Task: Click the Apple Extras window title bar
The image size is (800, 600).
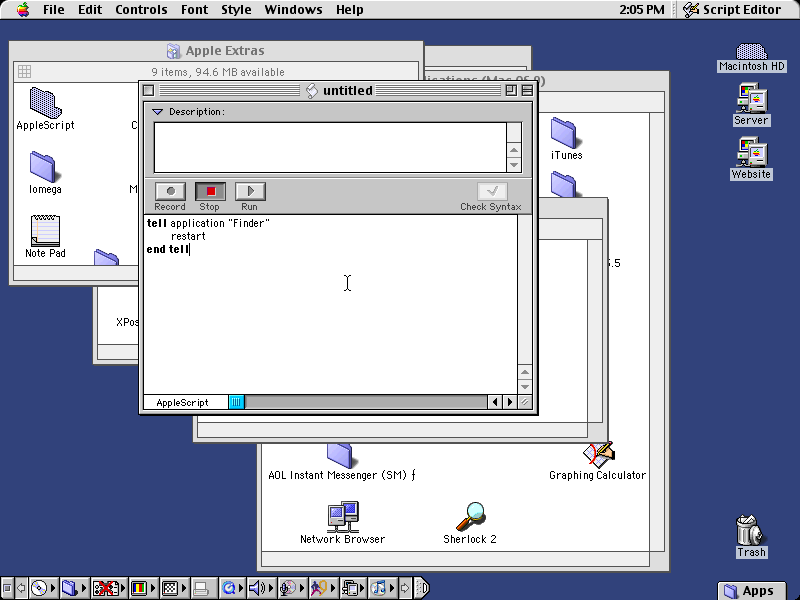Action: click(216, 51)
